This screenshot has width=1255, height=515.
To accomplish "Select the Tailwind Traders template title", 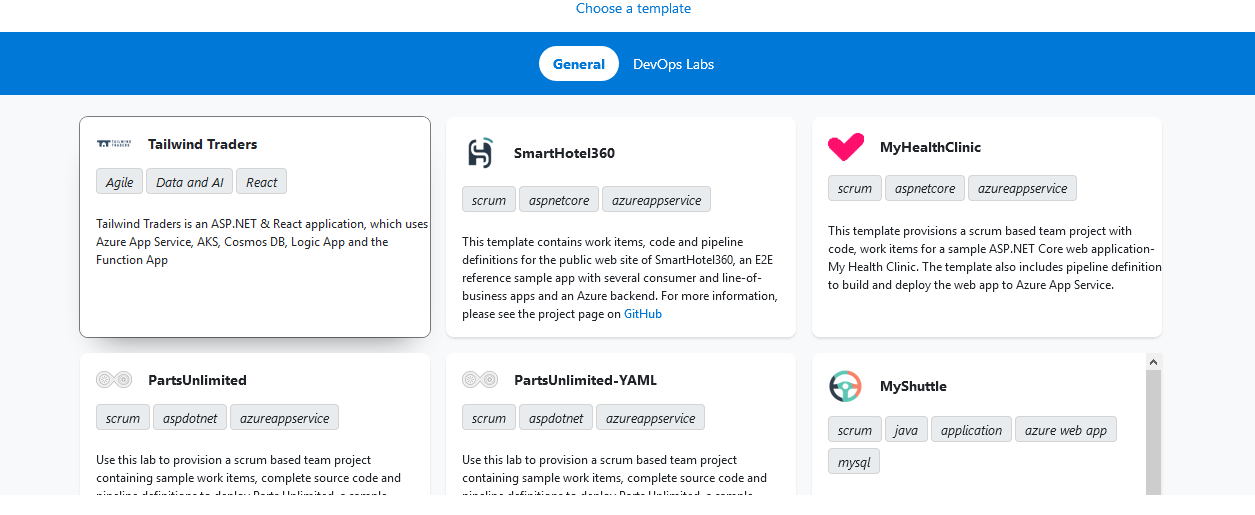I will (203, 144).
